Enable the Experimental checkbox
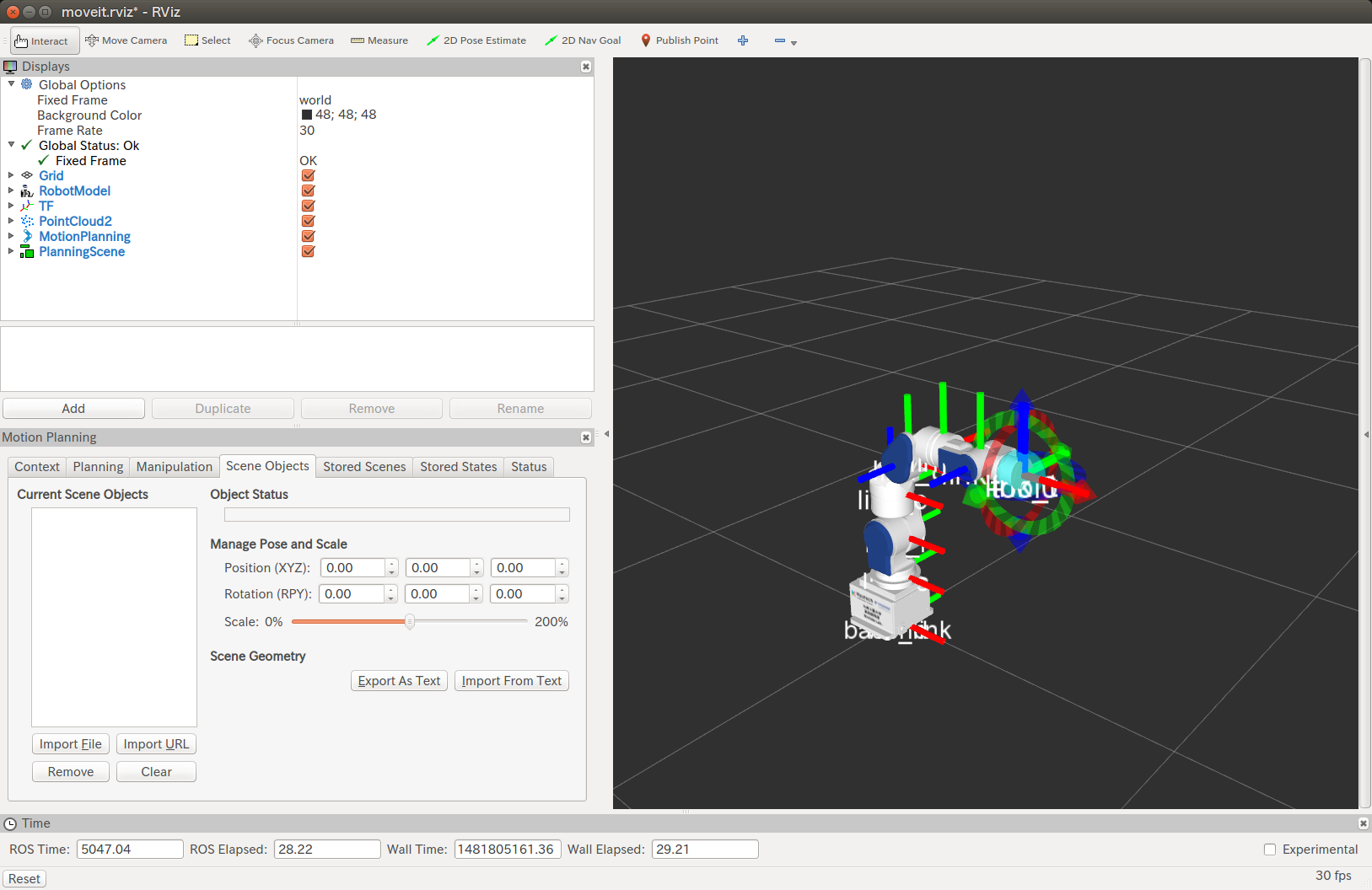 click(x=1270, y=850)
